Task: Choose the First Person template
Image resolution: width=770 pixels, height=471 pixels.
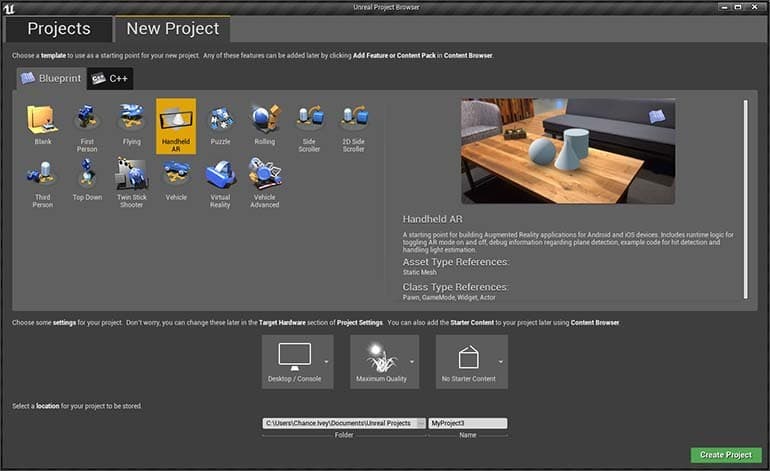Action: pyautogui.click(x=87, y=125)
